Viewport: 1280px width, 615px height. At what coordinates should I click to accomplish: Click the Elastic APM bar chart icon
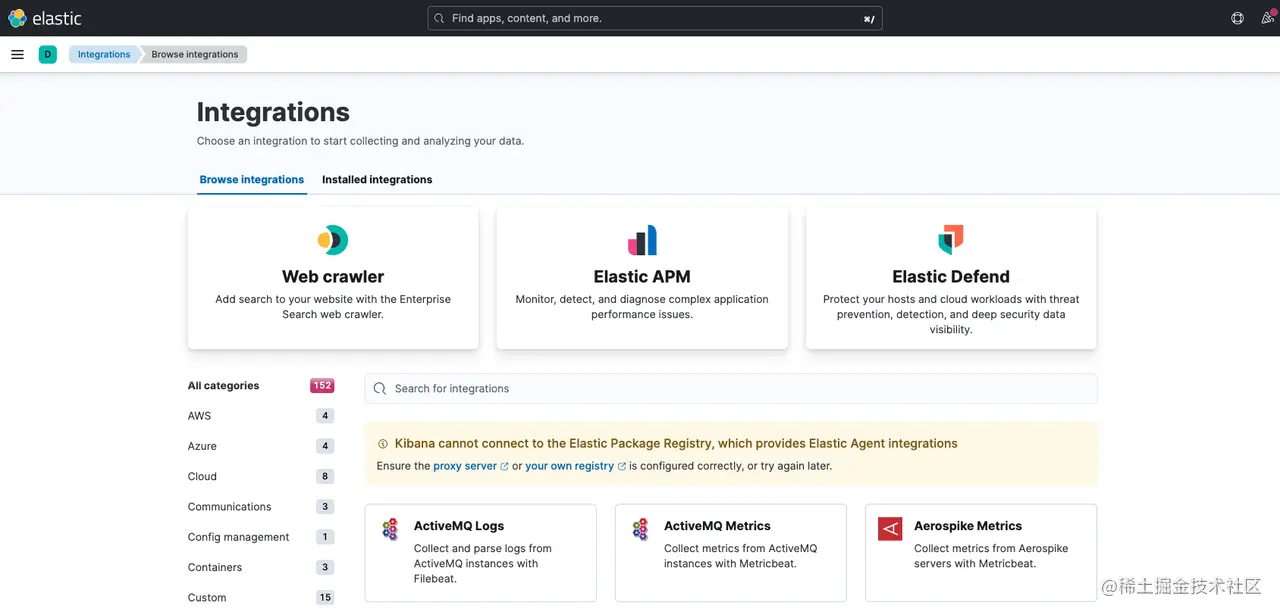[642, 240]
